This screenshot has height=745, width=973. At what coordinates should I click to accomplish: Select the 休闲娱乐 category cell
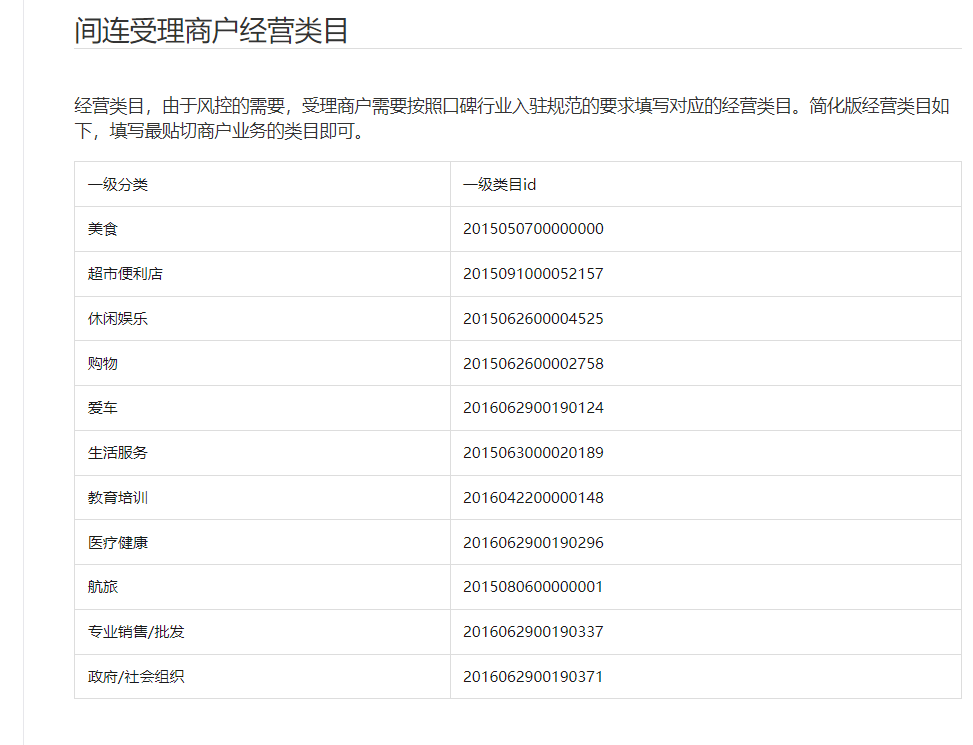118,319
